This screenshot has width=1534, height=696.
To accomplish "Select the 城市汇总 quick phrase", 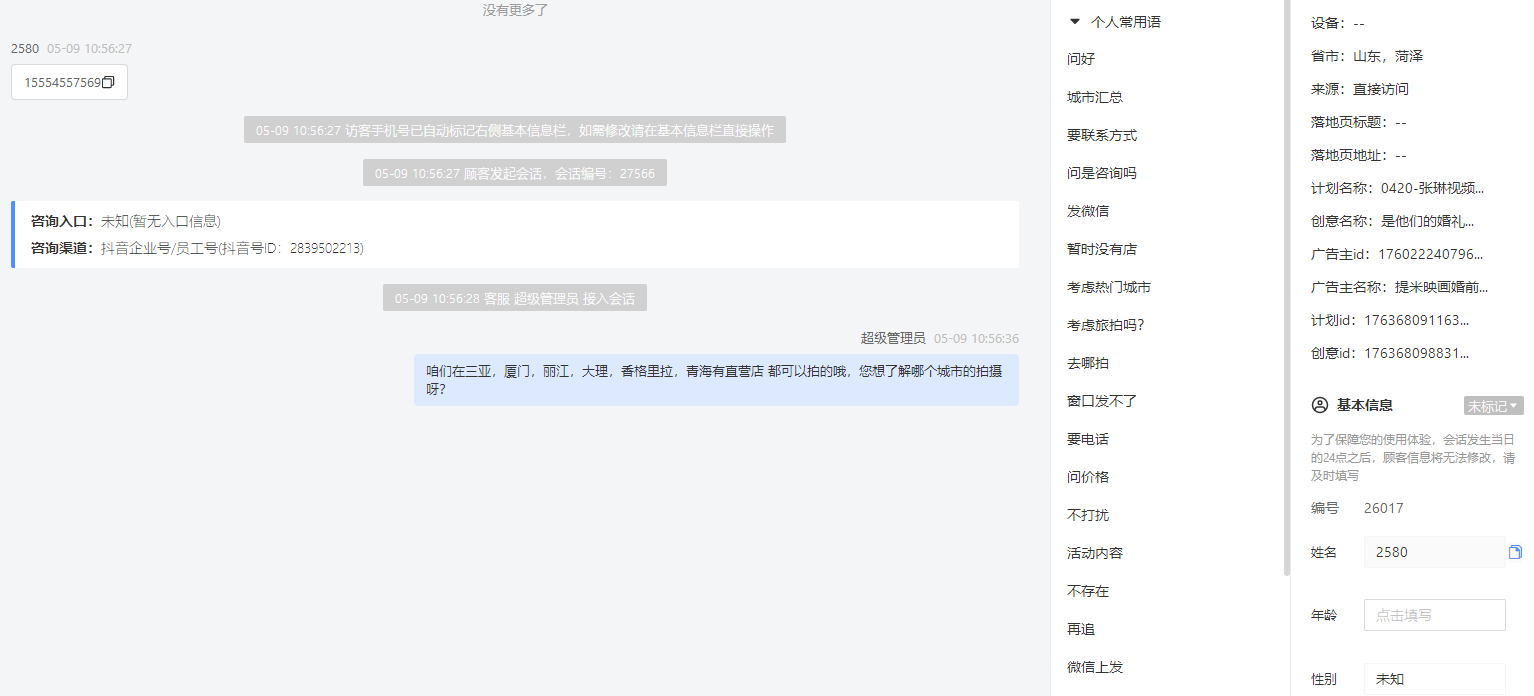I will pyautogui.click(x=1095, y=97).
